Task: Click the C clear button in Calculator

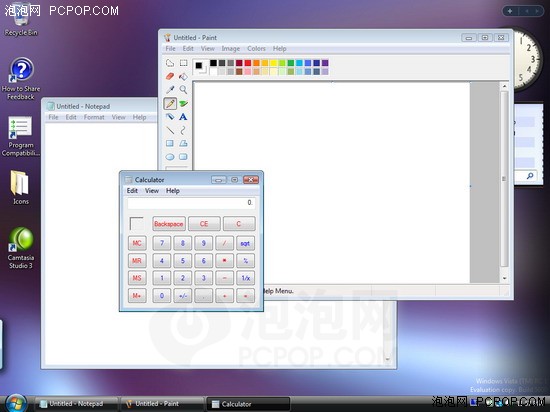Action: [x=239, y=224]
